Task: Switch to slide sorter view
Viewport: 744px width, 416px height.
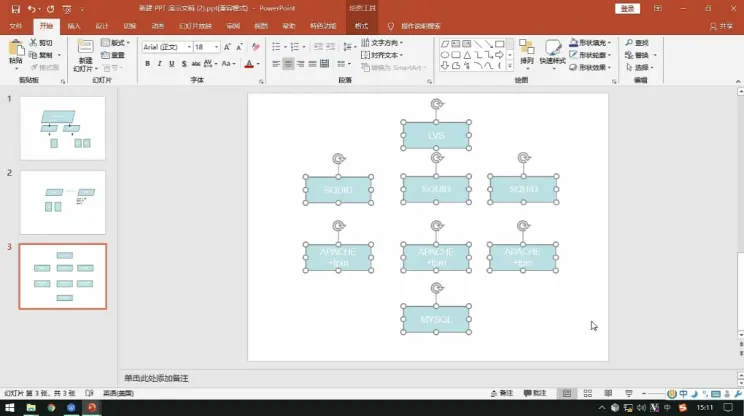Action: pos(587,393)
